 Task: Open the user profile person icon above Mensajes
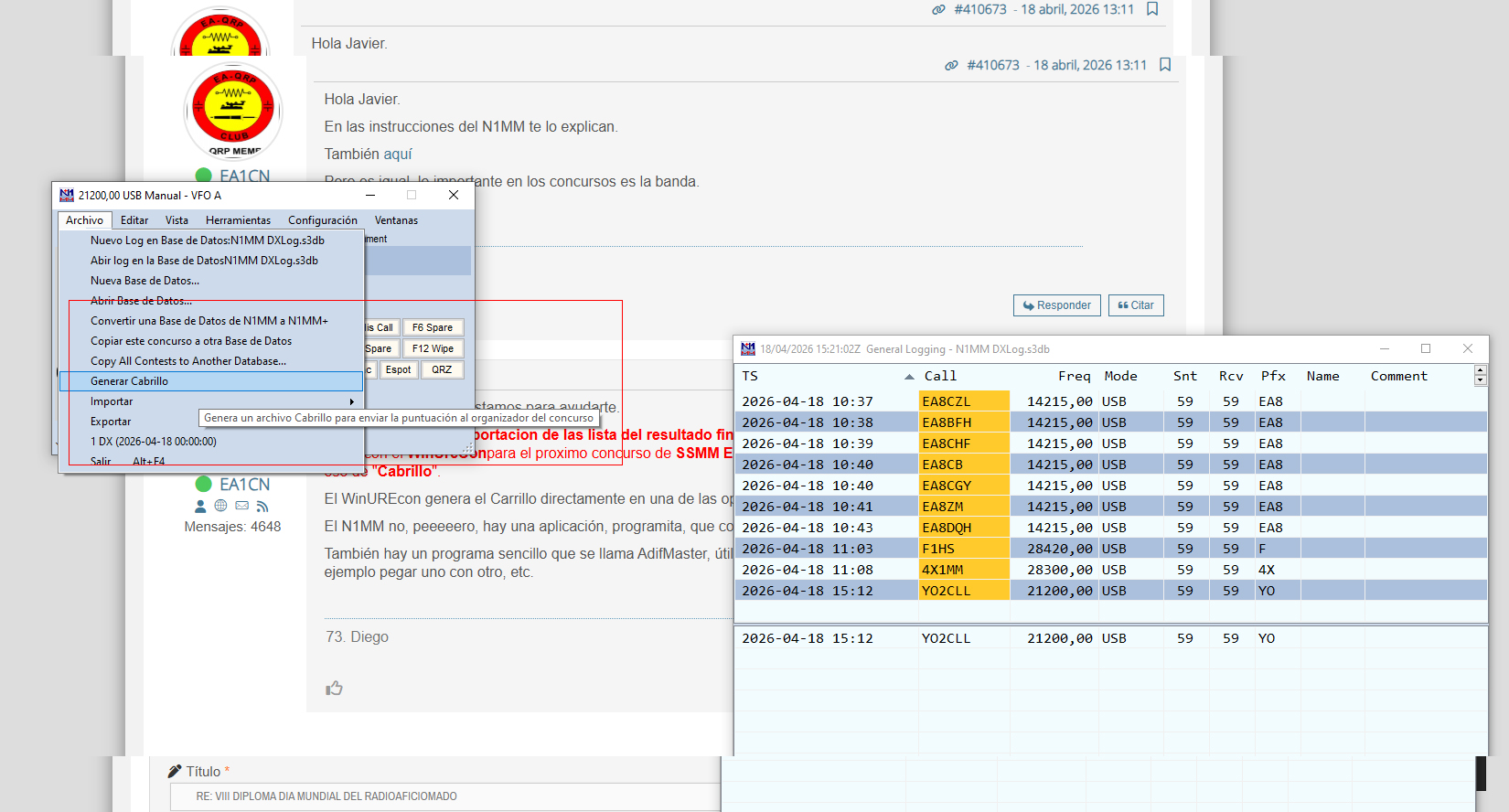201,506
